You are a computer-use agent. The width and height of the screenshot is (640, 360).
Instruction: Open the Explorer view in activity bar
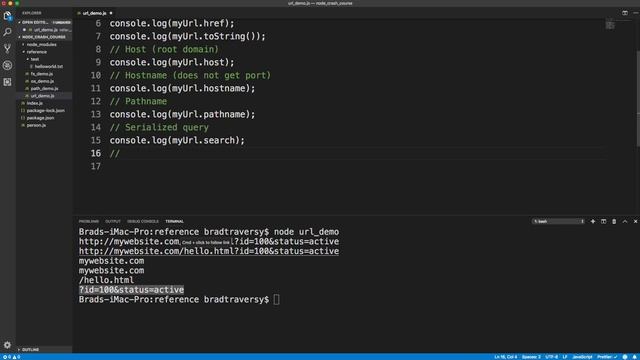[7, 16]
